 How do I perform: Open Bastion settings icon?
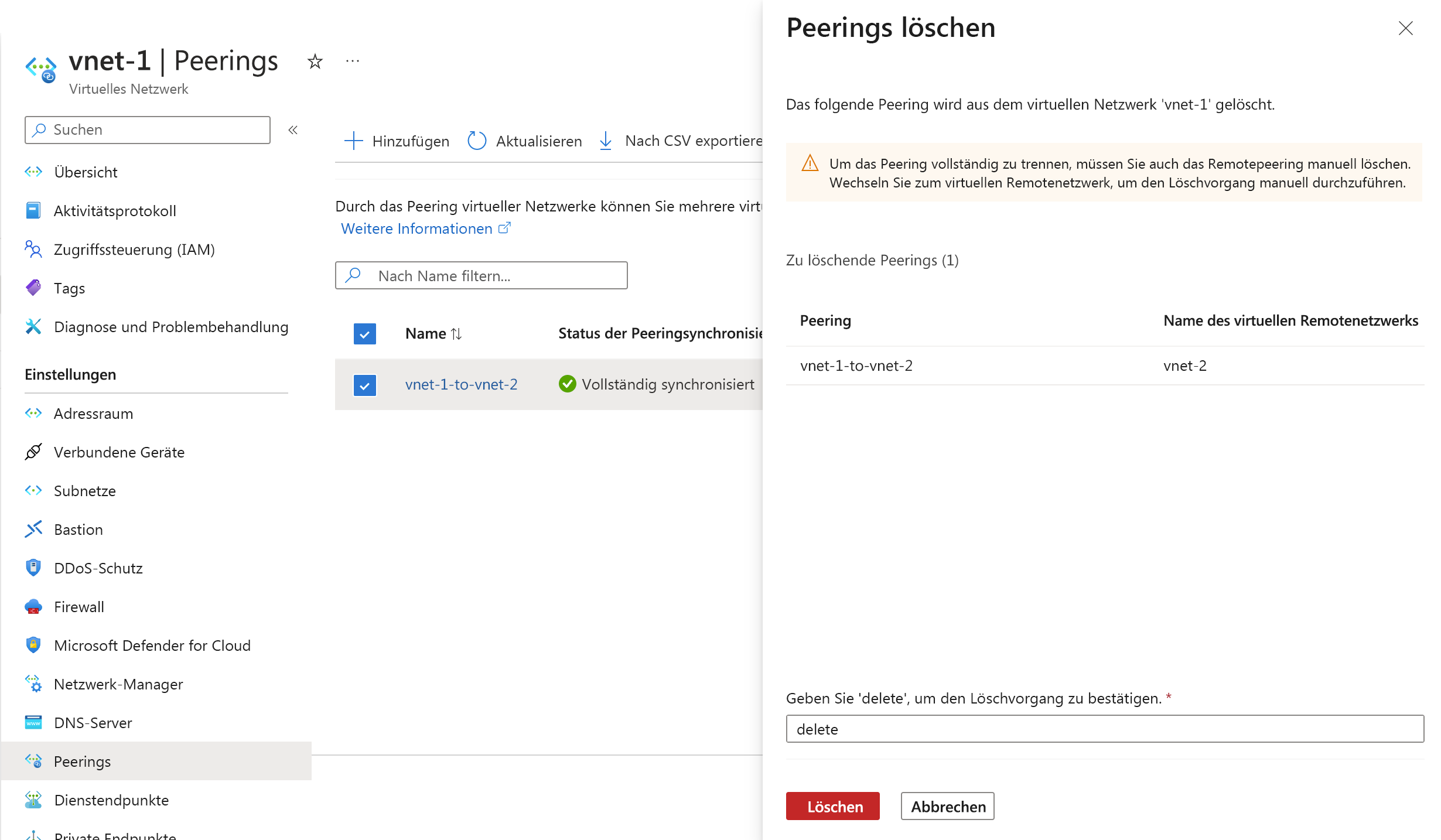coord(33,530)
